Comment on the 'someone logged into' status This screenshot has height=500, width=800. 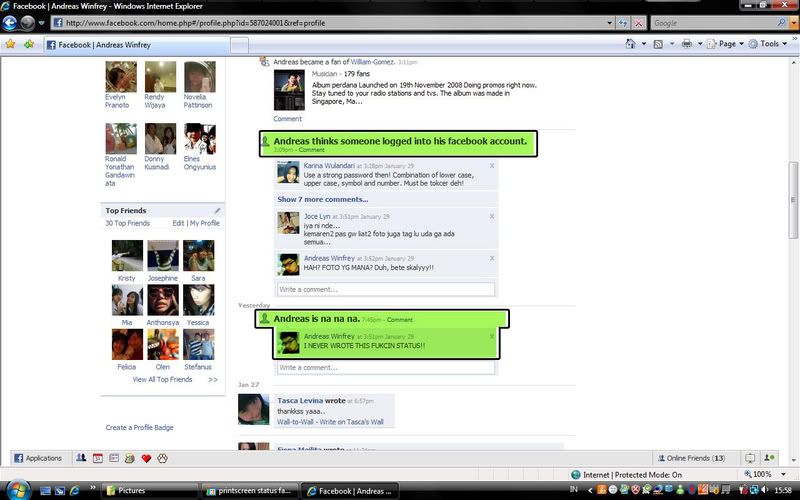pyautogui.click(x=311, y=149)
